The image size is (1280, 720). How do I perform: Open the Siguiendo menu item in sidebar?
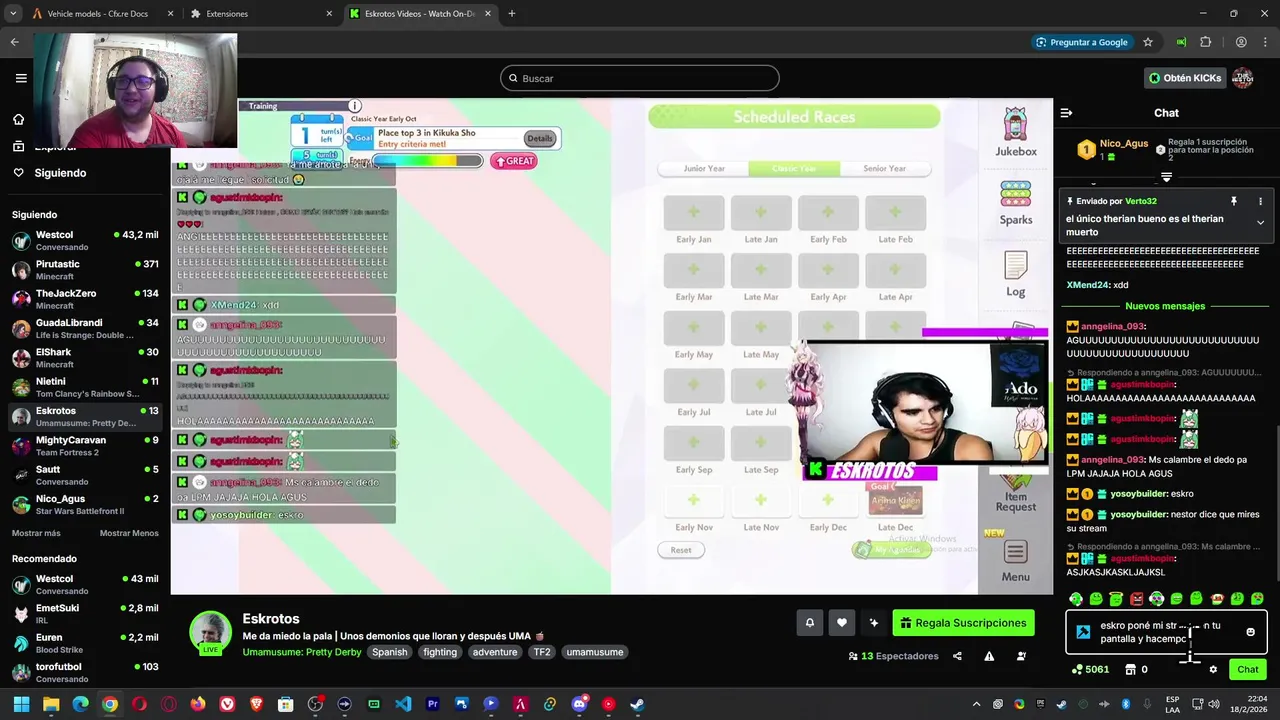pyautogui.click(x=60, y=173)
